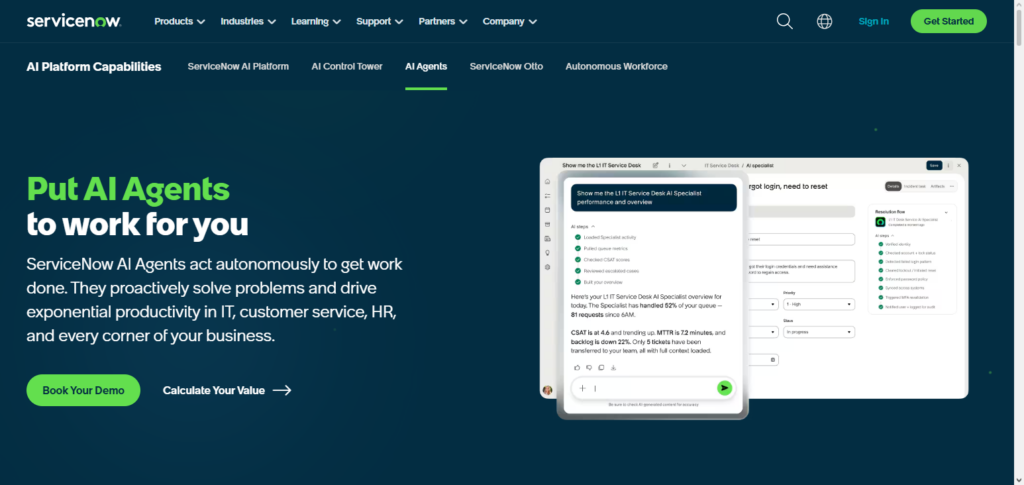This screenshot has height=485, width=1024.
Task: Click the checkmark beside Built your overview
Action: coord(578,282)
